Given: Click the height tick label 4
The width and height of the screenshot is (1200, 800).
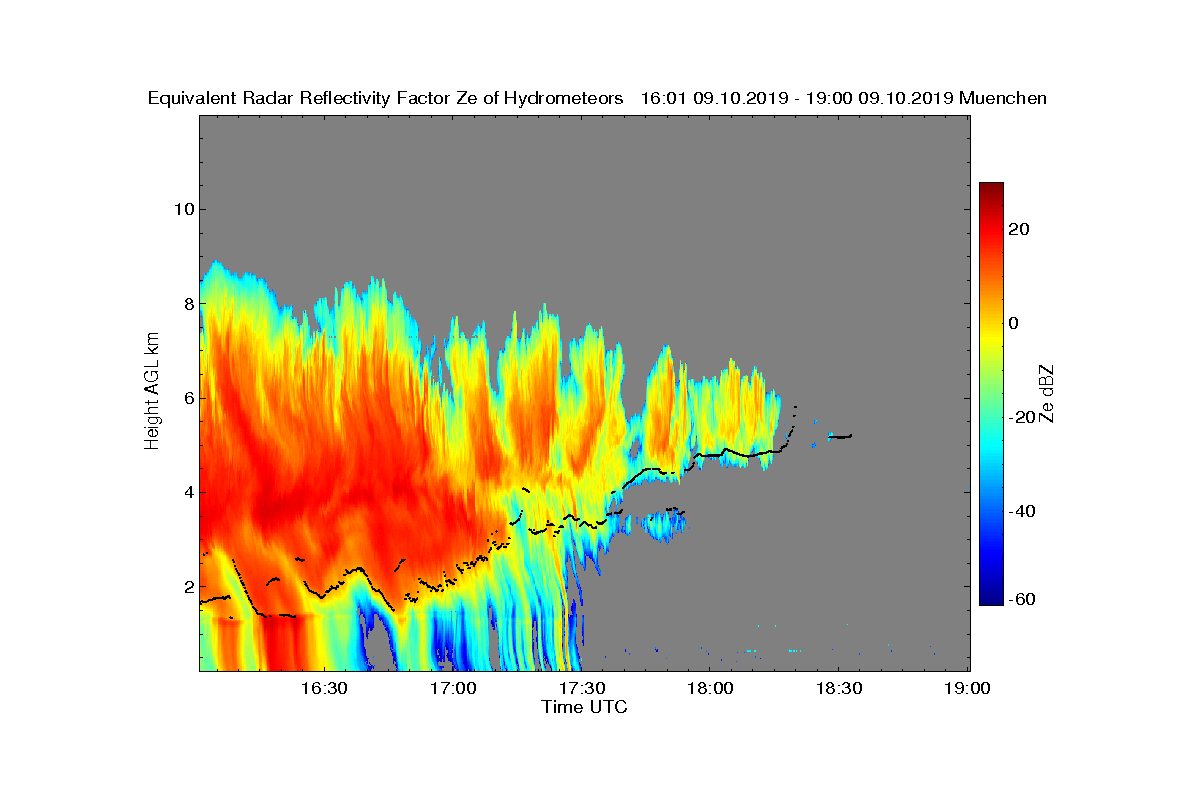Looking at the screenshot, I should click(188, 492).
